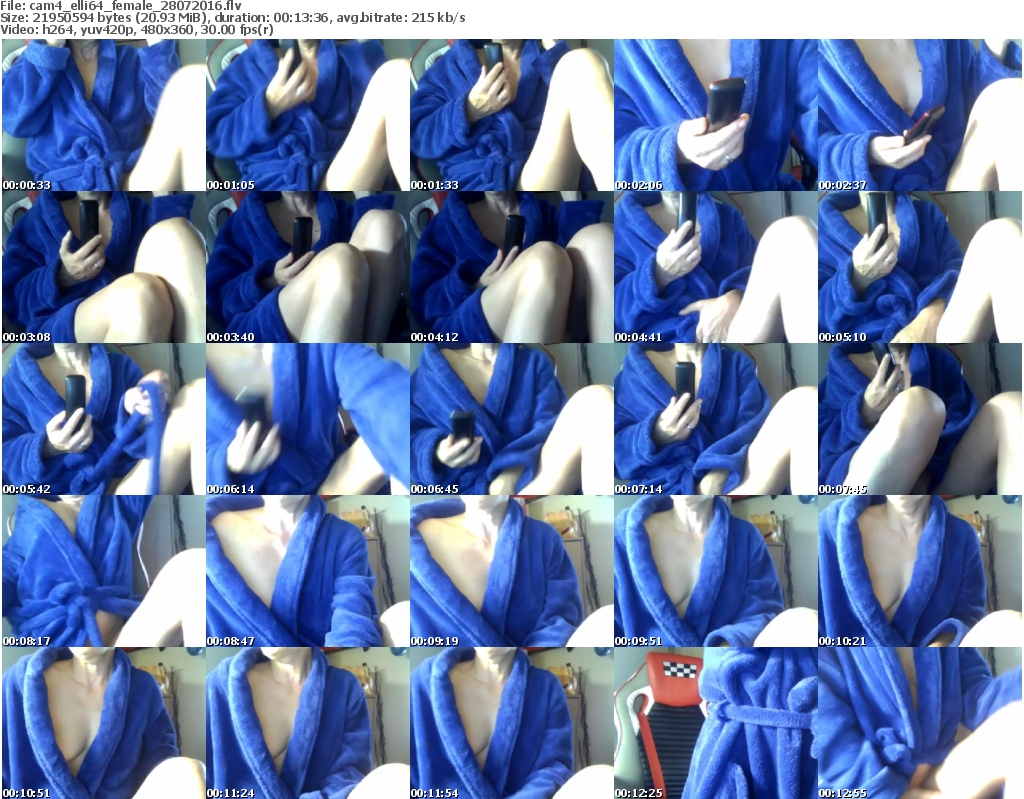Select the thumbnail timestamped 00:02:06
The height and width of the screenshot is (799, 1024).
716,115
